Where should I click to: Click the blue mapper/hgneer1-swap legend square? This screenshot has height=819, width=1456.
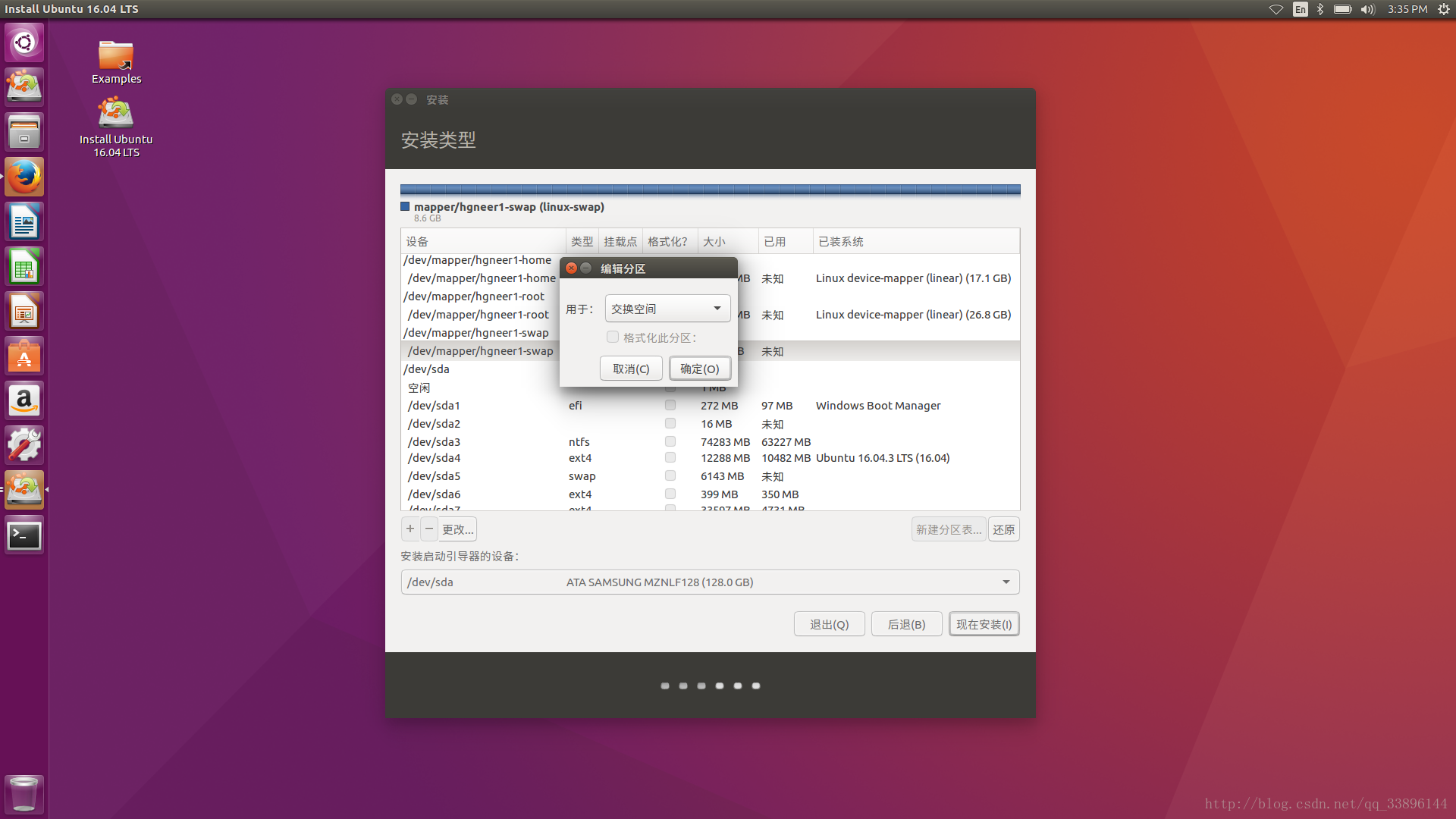(x=405, y=206)
